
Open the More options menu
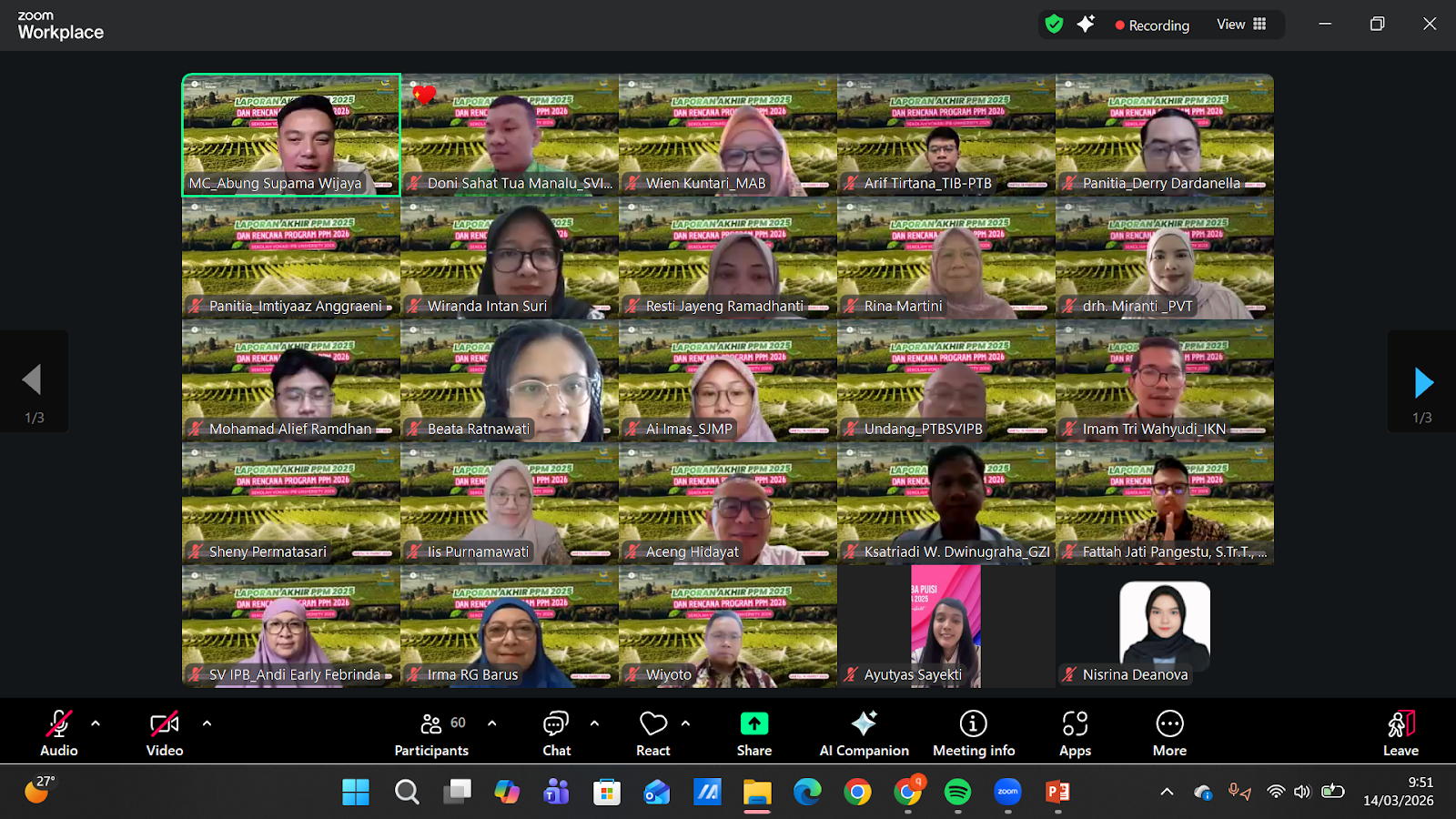(1169, 733)
